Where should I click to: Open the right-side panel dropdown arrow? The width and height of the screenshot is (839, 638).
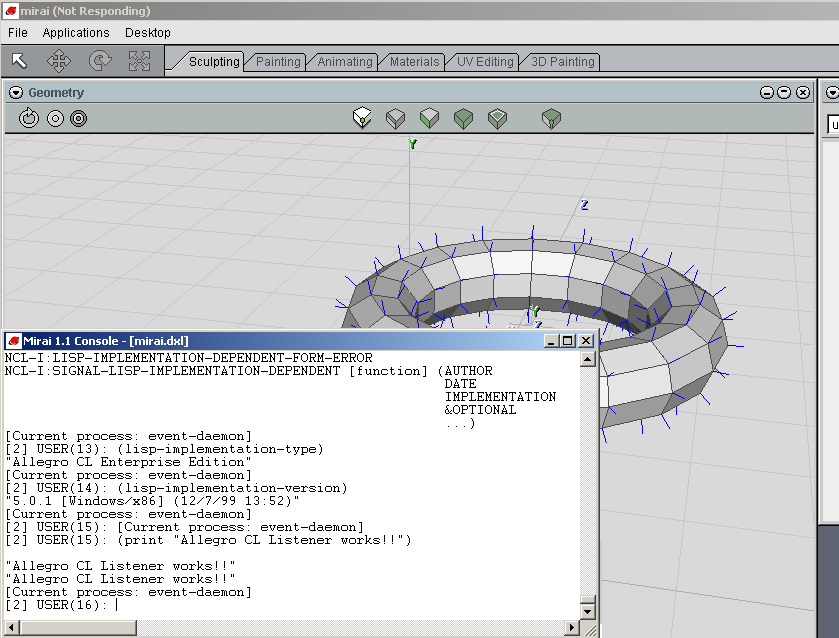(832, 93)
